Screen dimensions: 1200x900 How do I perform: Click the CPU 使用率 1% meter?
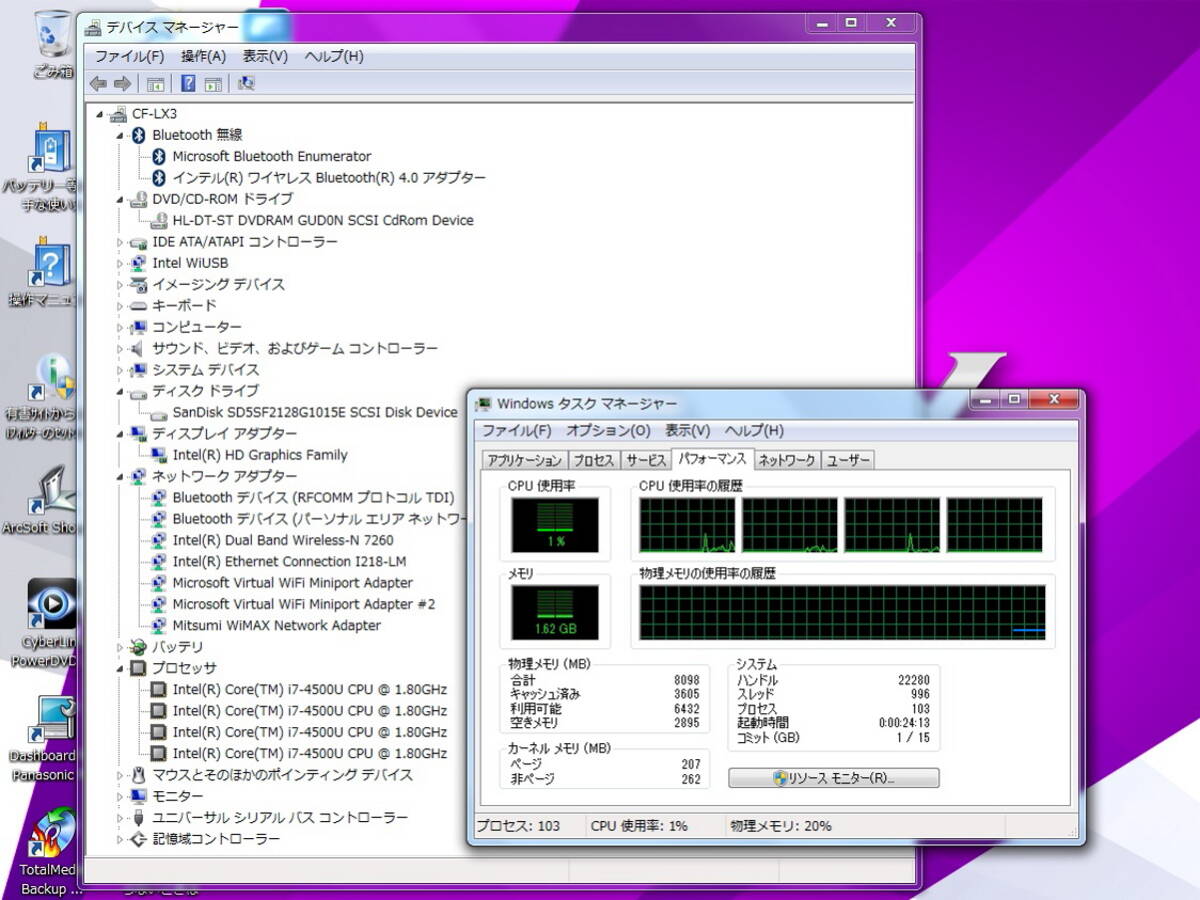[x=555, y=526]
